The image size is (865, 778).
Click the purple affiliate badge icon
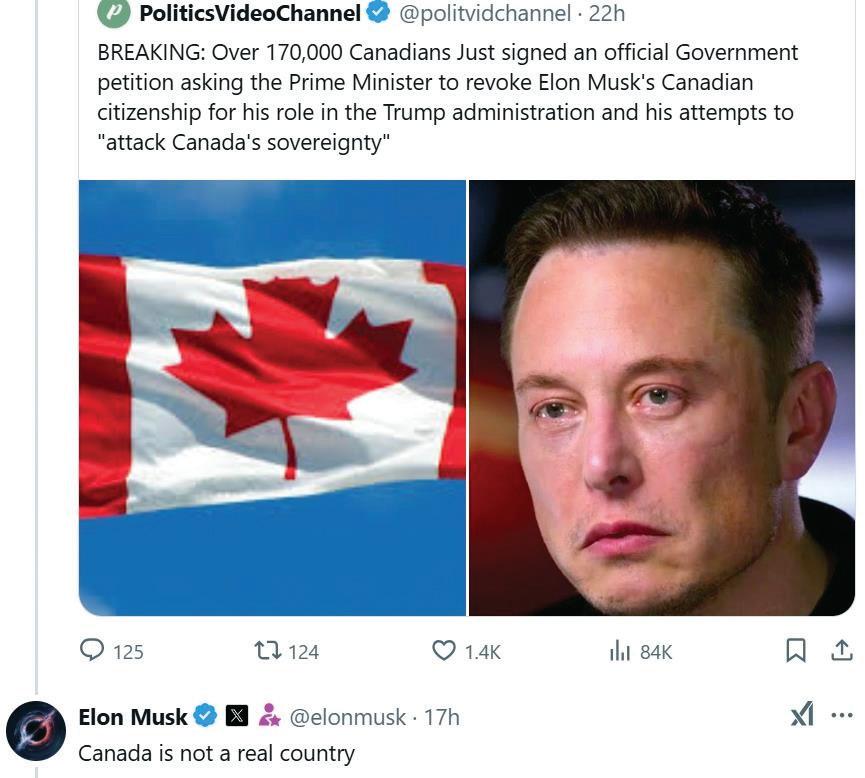269,716
